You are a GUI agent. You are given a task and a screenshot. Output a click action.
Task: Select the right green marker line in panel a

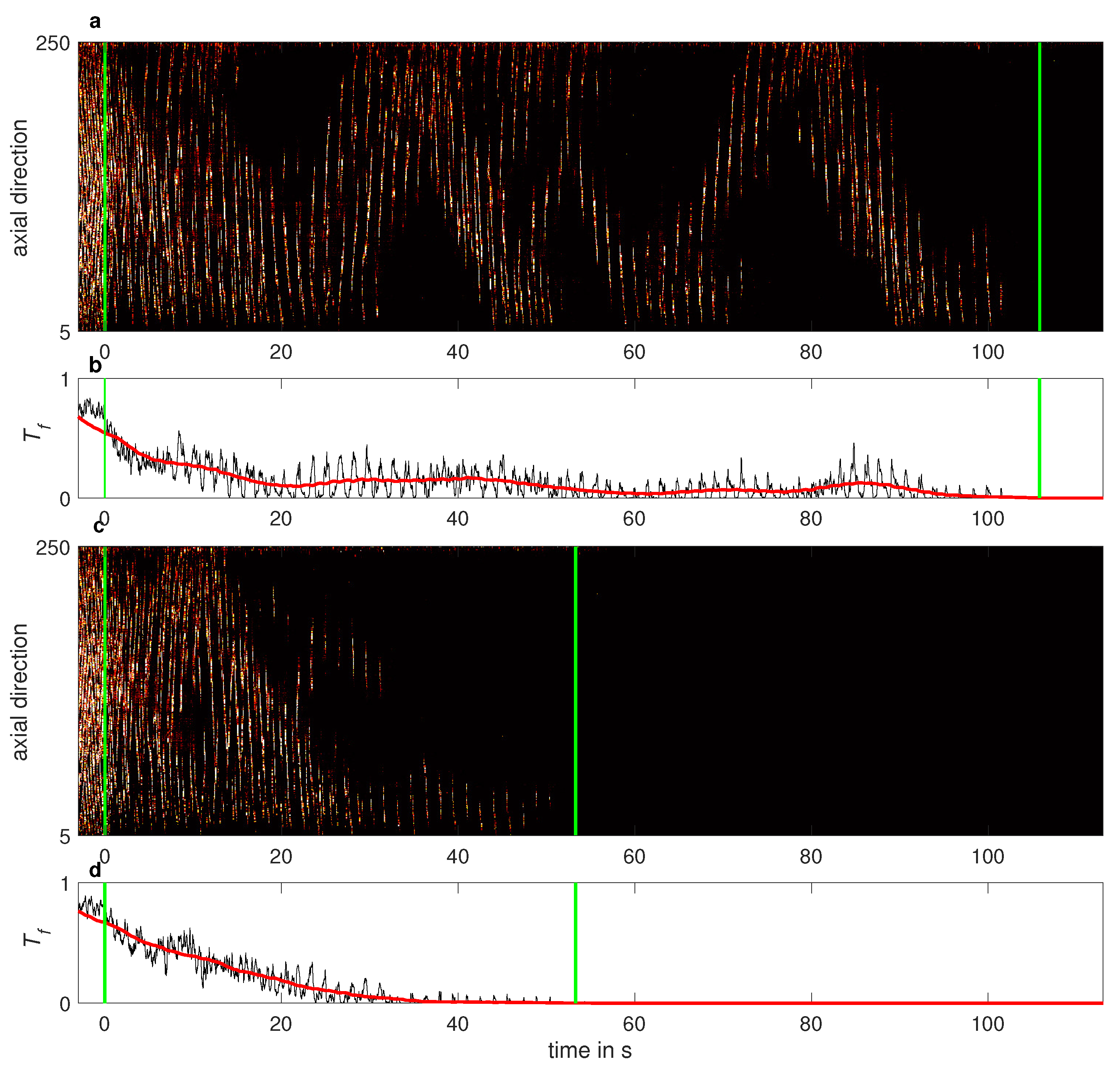click(1041, 188)
